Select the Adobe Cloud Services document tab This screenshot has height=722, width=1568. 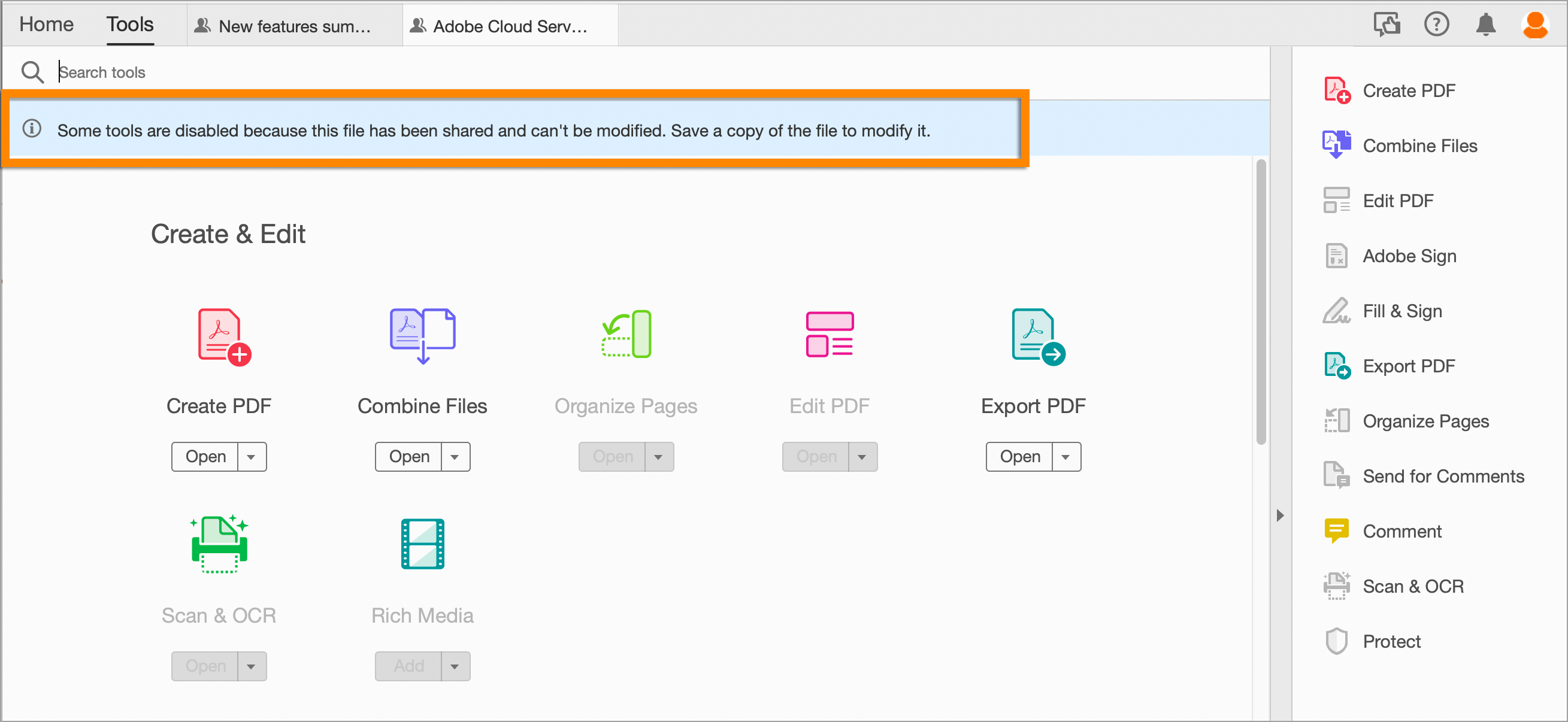510,25
